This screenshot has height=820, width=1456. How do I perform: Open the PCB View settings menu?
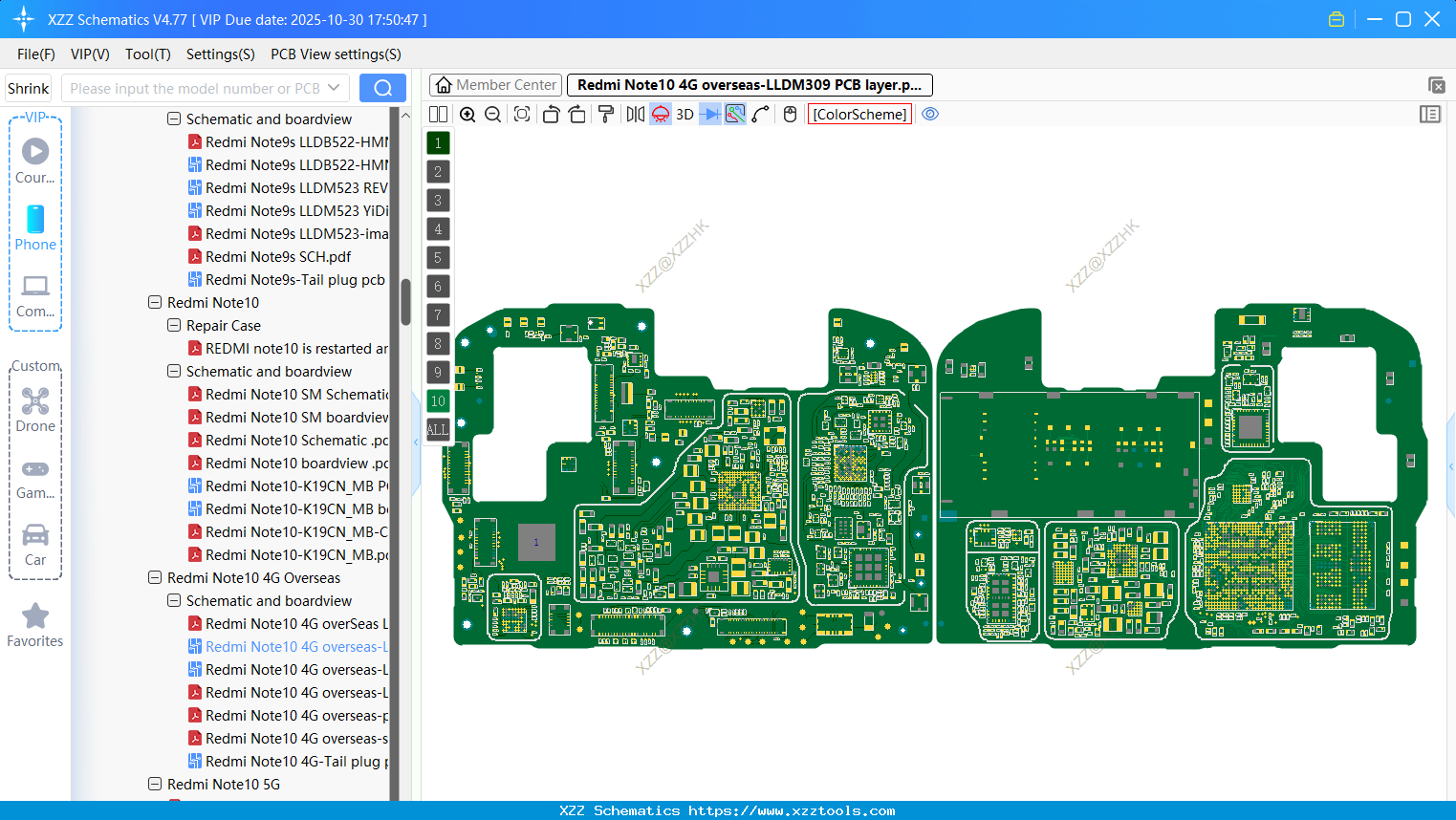(x=336, y=54)
